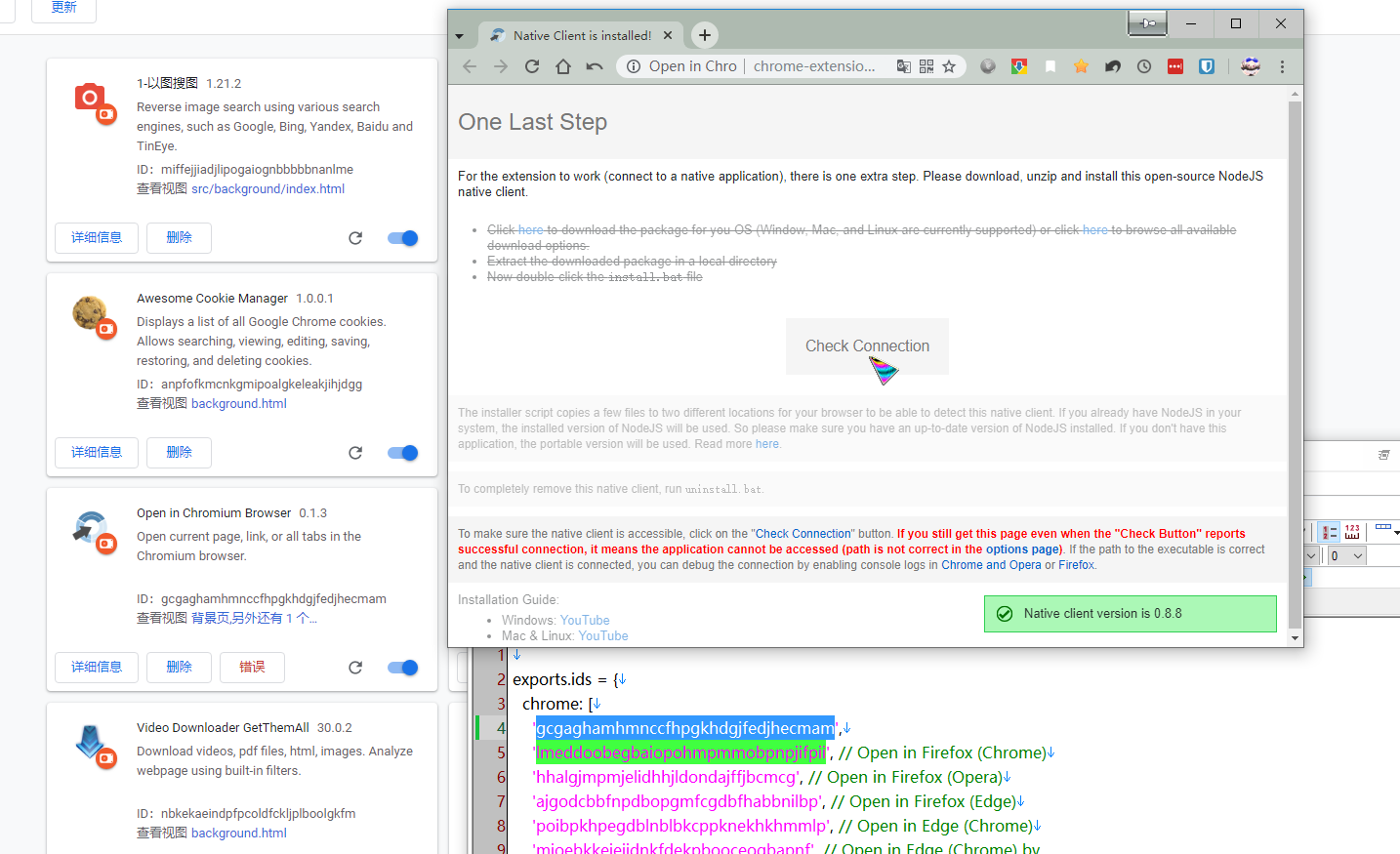Open the browser home page icon
Image resolution: width=1400 pixels, height=854 pixels.
click(x=563, y=66)
